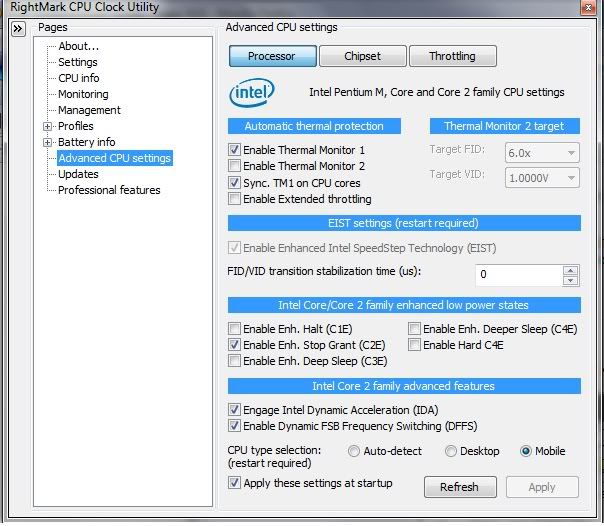Image resolution: width=604 pixels, height=526 pixels.
Task: Check Enable Enh. Deep Sleep (C3E)
Action: 234,361
